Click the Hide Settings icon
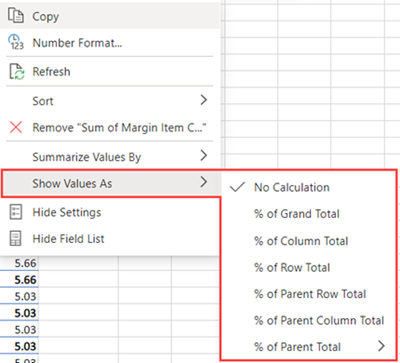The height and width of the screenshot is (363, 400). [x=16, y=212]
